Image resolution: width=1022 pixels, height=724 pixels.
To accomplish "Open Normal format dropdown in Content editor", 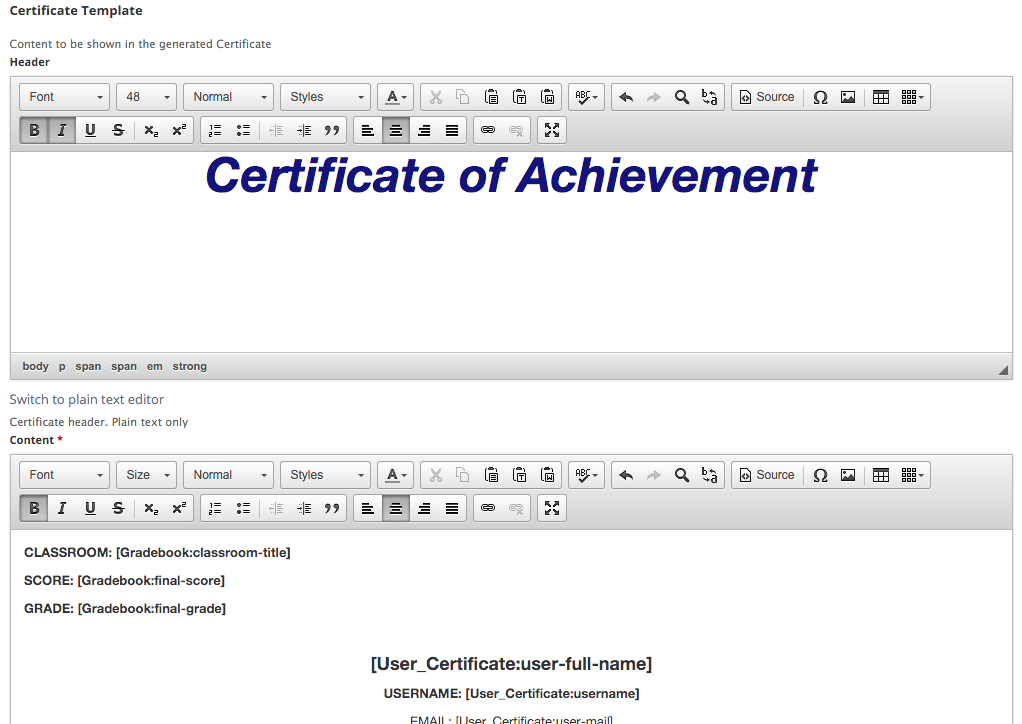I will 228,475.
